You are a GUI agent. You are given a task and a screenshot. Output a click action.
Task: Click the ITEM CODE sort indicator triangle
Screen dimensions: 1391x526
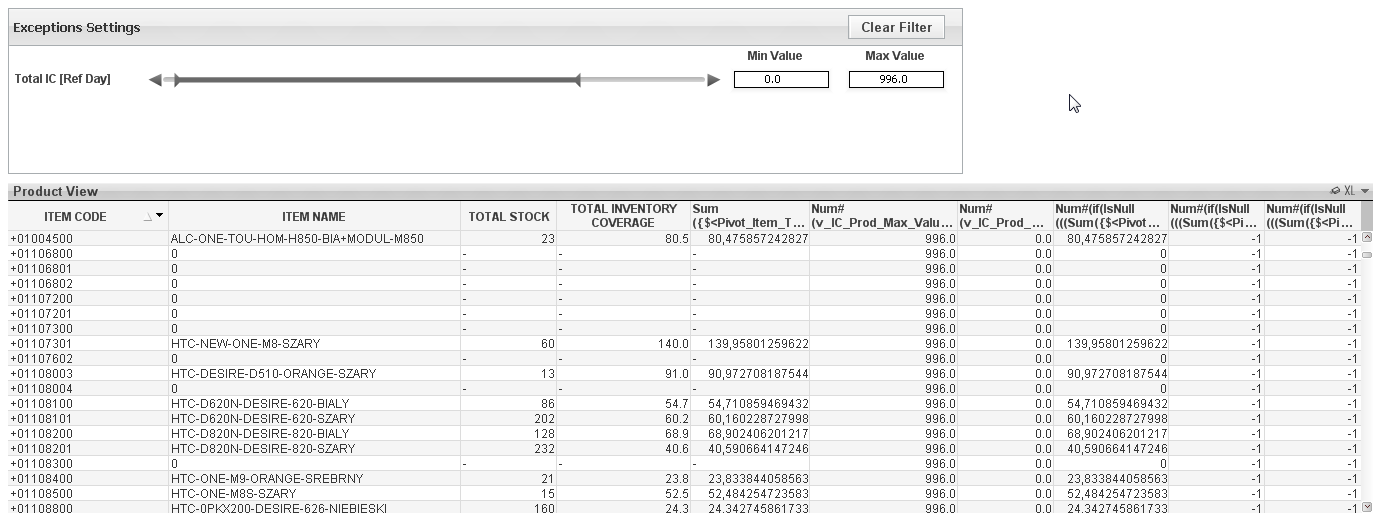coord(147,217)
